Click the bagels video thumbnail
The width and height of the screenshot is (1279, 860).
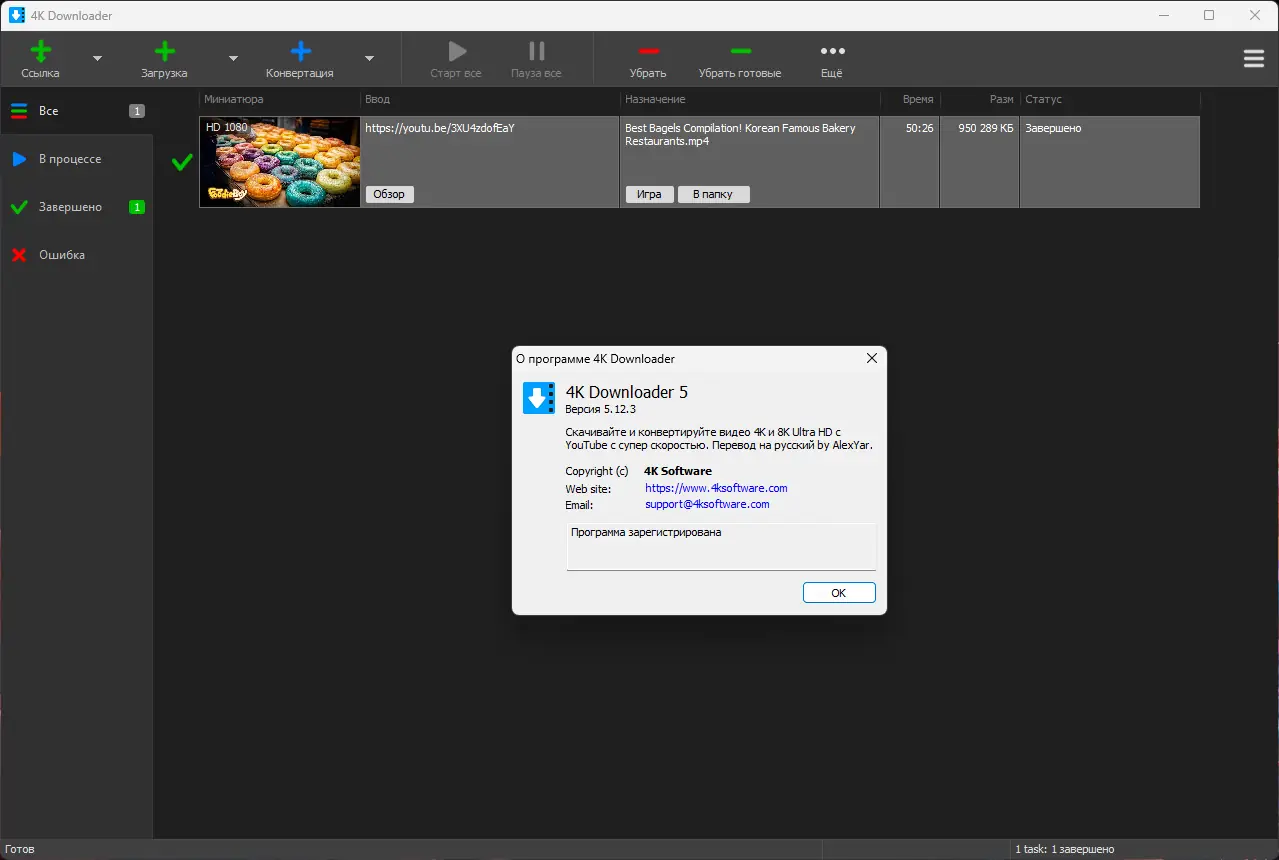[x=280, y=162]
